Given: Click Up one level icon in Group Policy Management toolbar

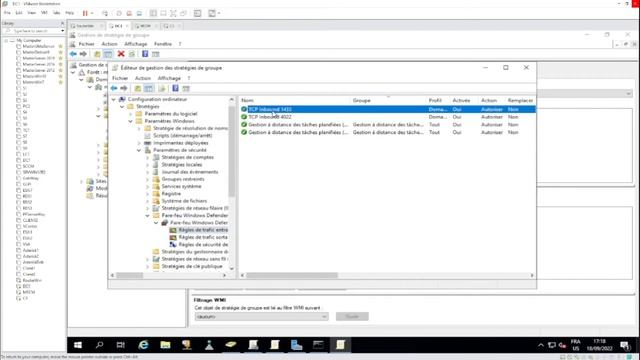Looking at the screenshot, I should (x=97, y=54).
